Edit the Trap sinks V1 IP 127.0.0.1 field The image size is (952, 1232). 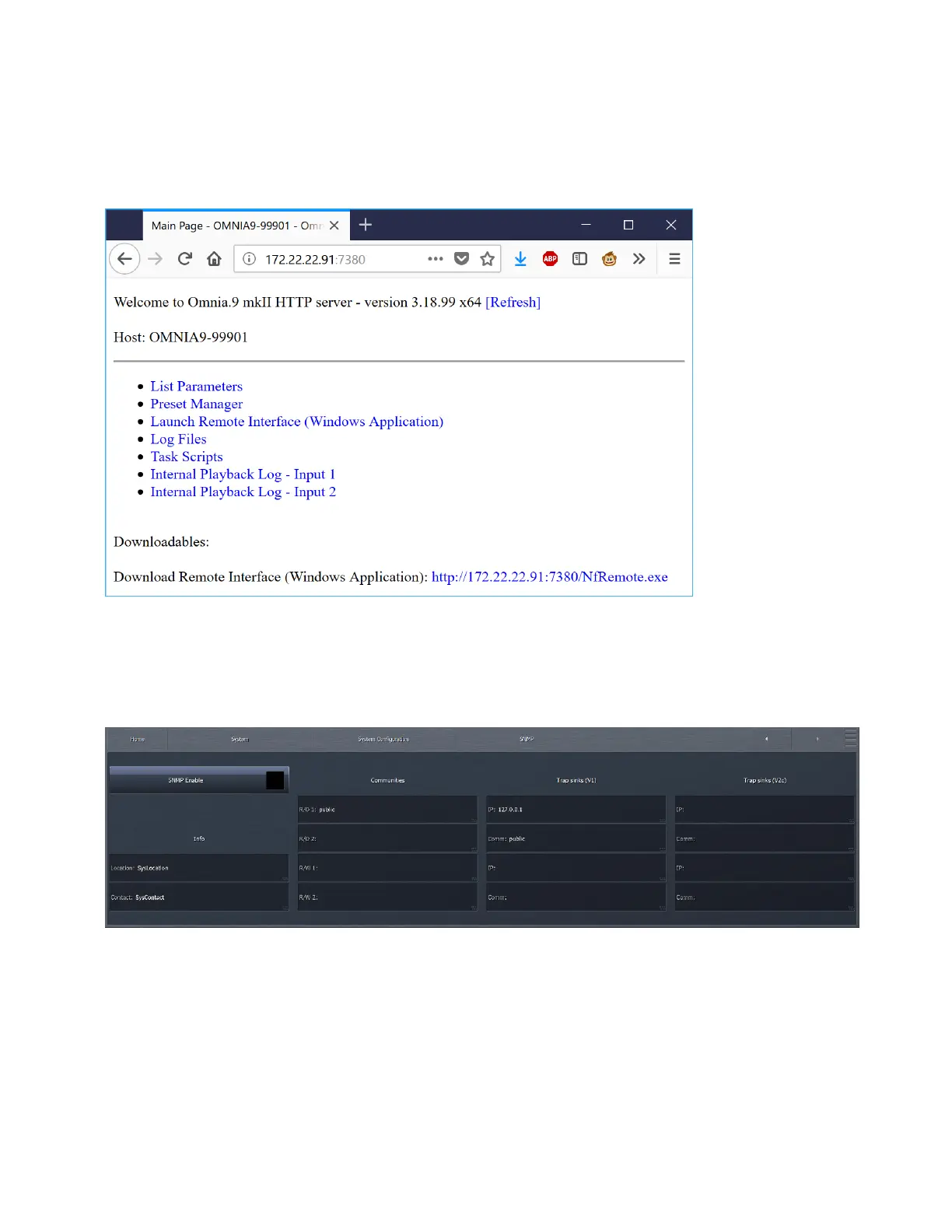pyautogui.click(x=576, y=810)
